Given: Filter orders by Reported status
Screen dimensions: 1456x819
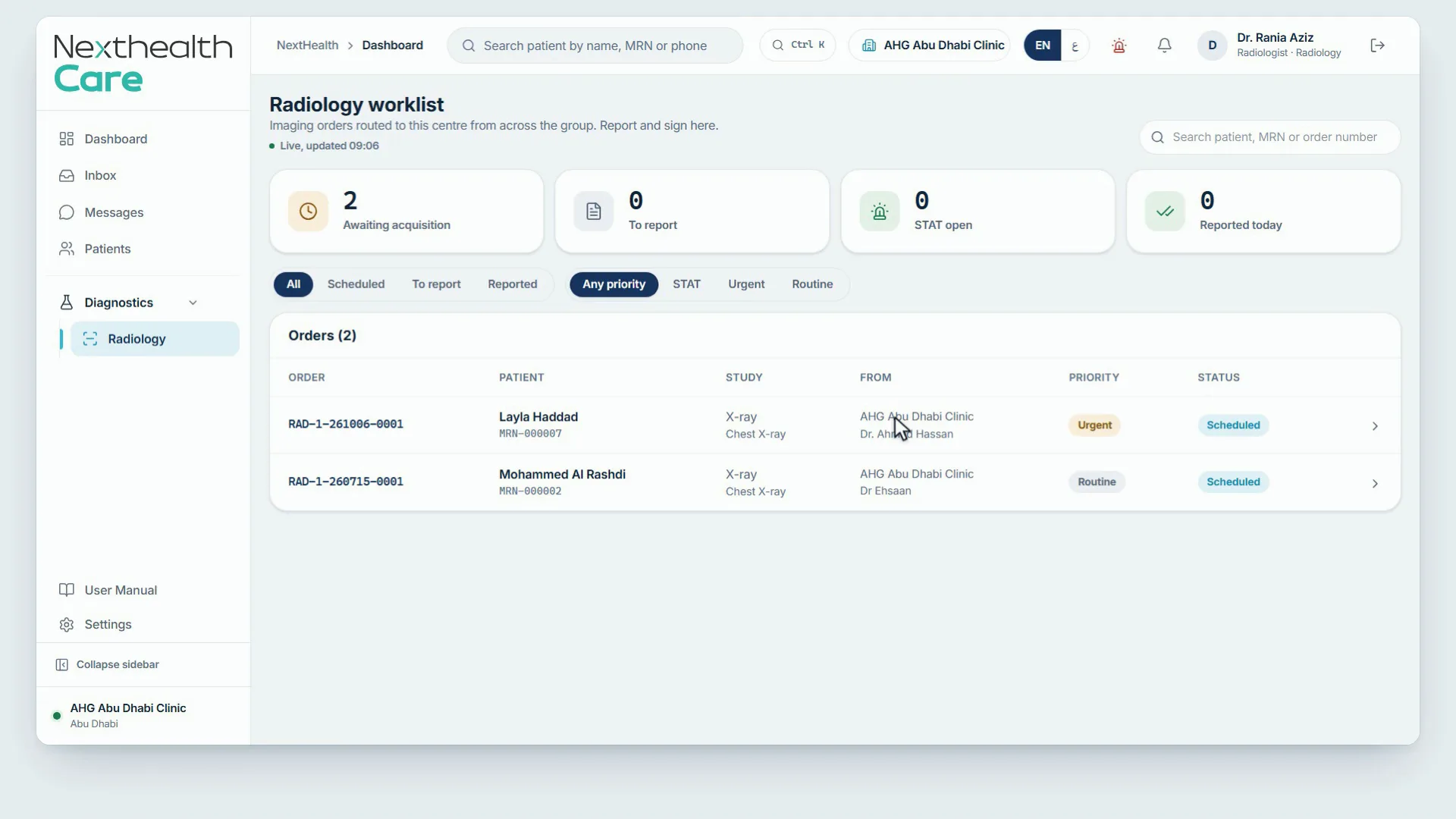Looking at the screenshot, I should point(513,284).
